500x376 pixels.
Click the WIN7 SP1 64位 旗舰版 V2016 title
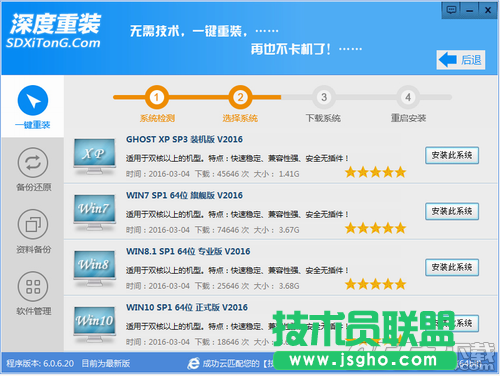click(x=184, y=195)
